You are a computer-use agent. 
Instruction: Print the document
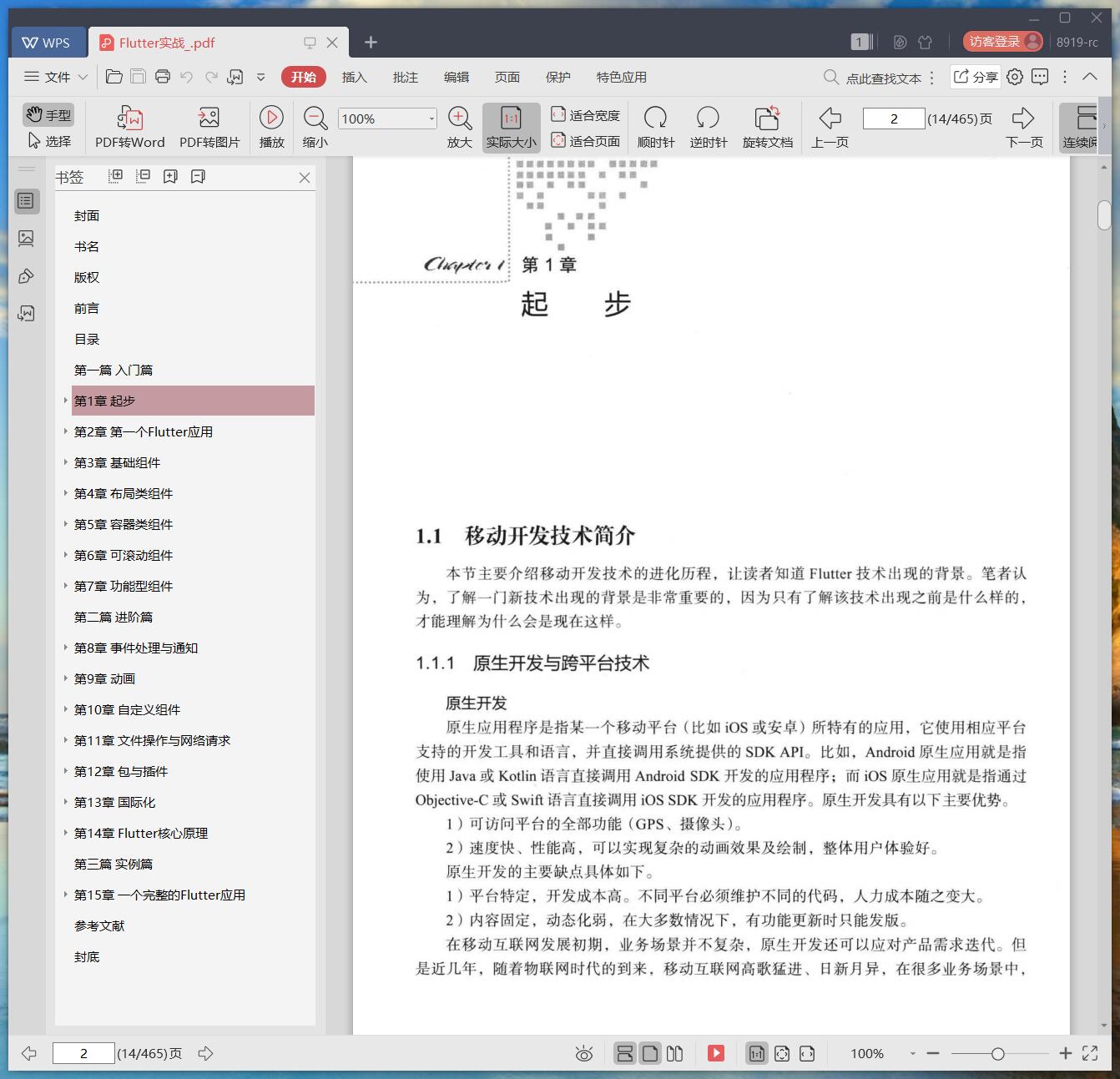163,77
